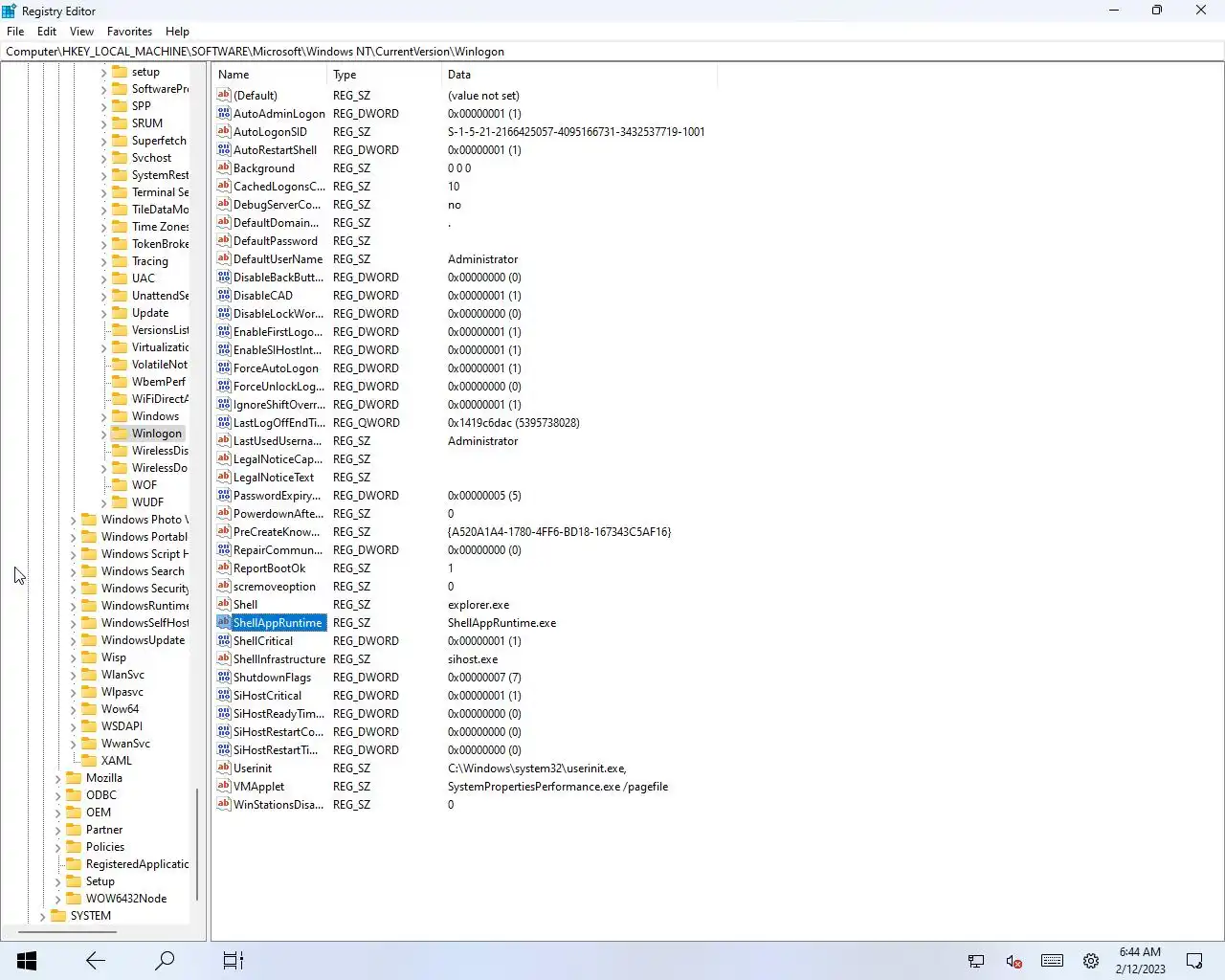Click the taskbar back arrow icon
The width and height of the screenshot is (1225, 980).
pos(96,961)
